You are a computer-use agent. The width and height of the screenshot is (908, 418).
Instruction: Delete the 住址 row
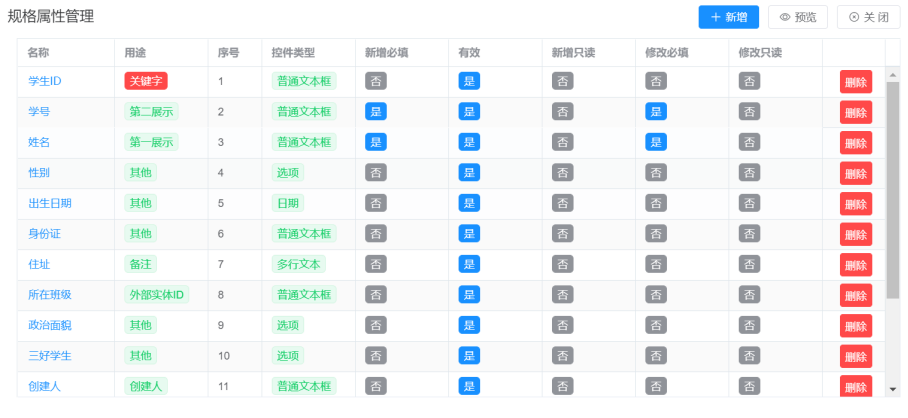(856, 265)
